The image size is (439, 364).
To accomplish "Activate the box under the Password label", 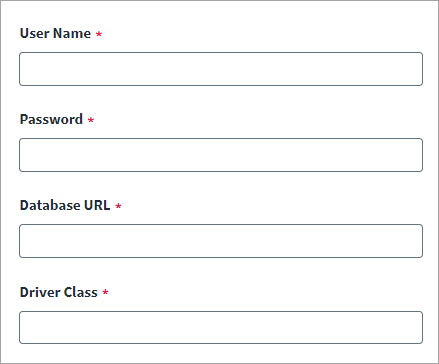I will [221, 155].
